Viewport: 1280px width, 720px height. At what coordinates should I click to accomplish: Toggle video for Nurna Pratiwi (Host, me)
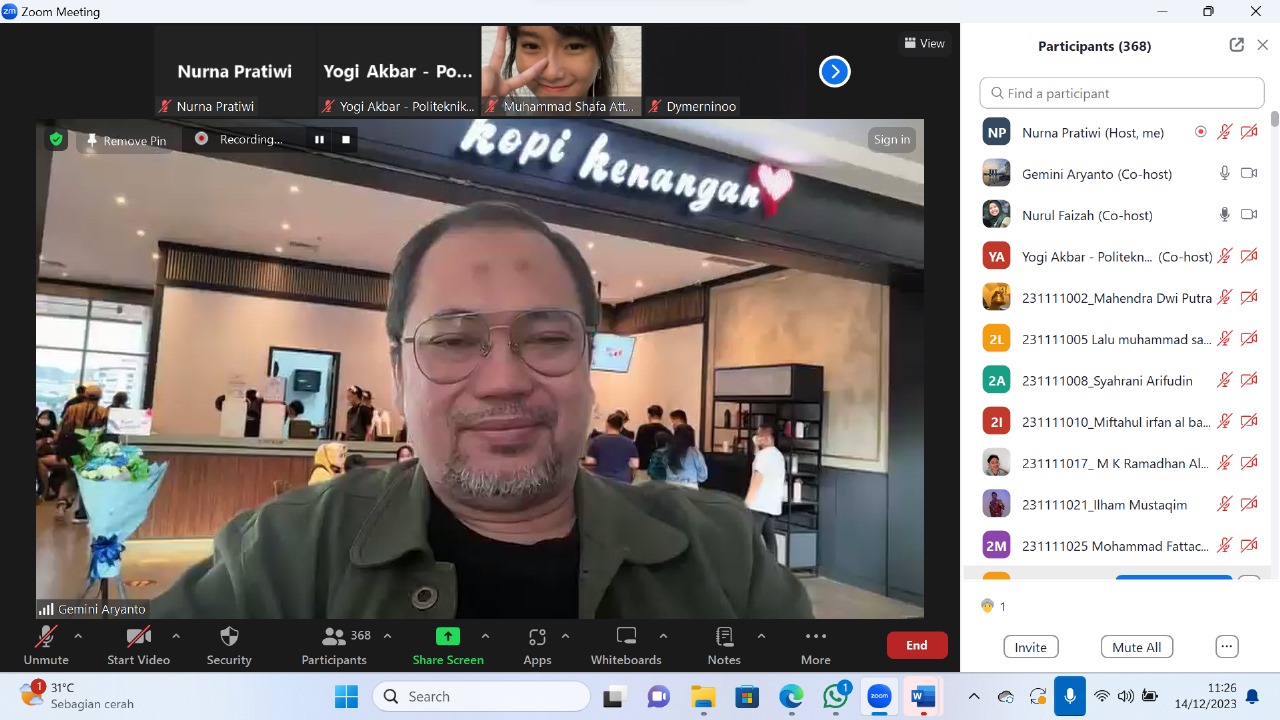pos(1249,132)
